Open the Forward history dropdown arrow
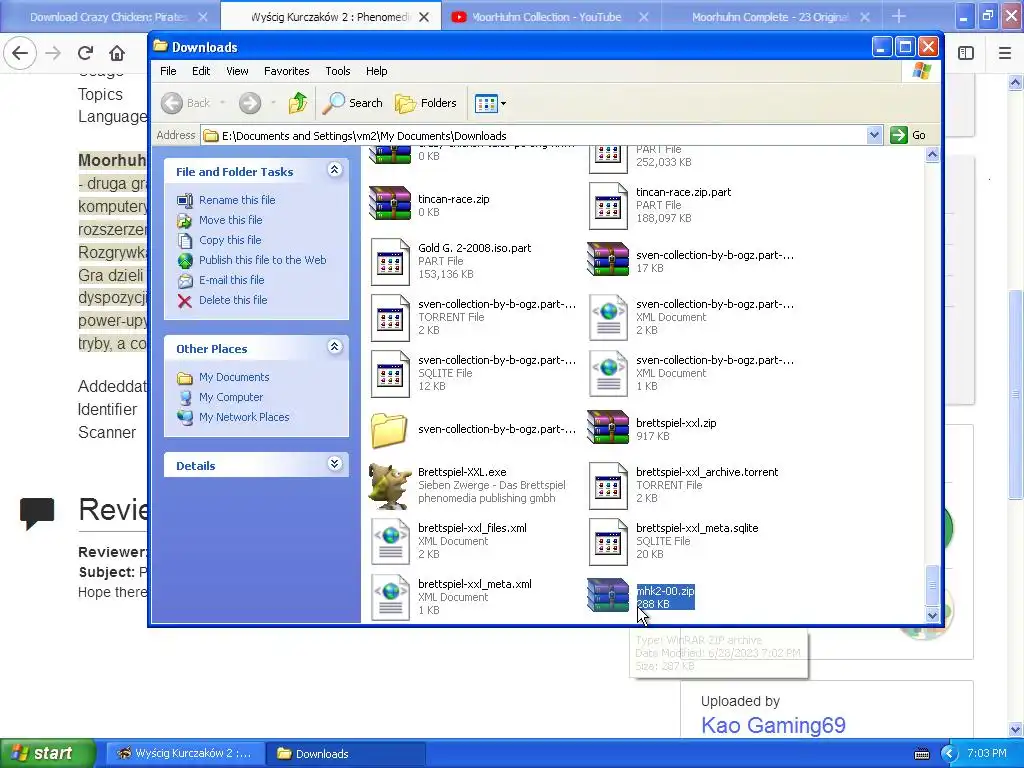The image size is (1024, 768). 273,103
